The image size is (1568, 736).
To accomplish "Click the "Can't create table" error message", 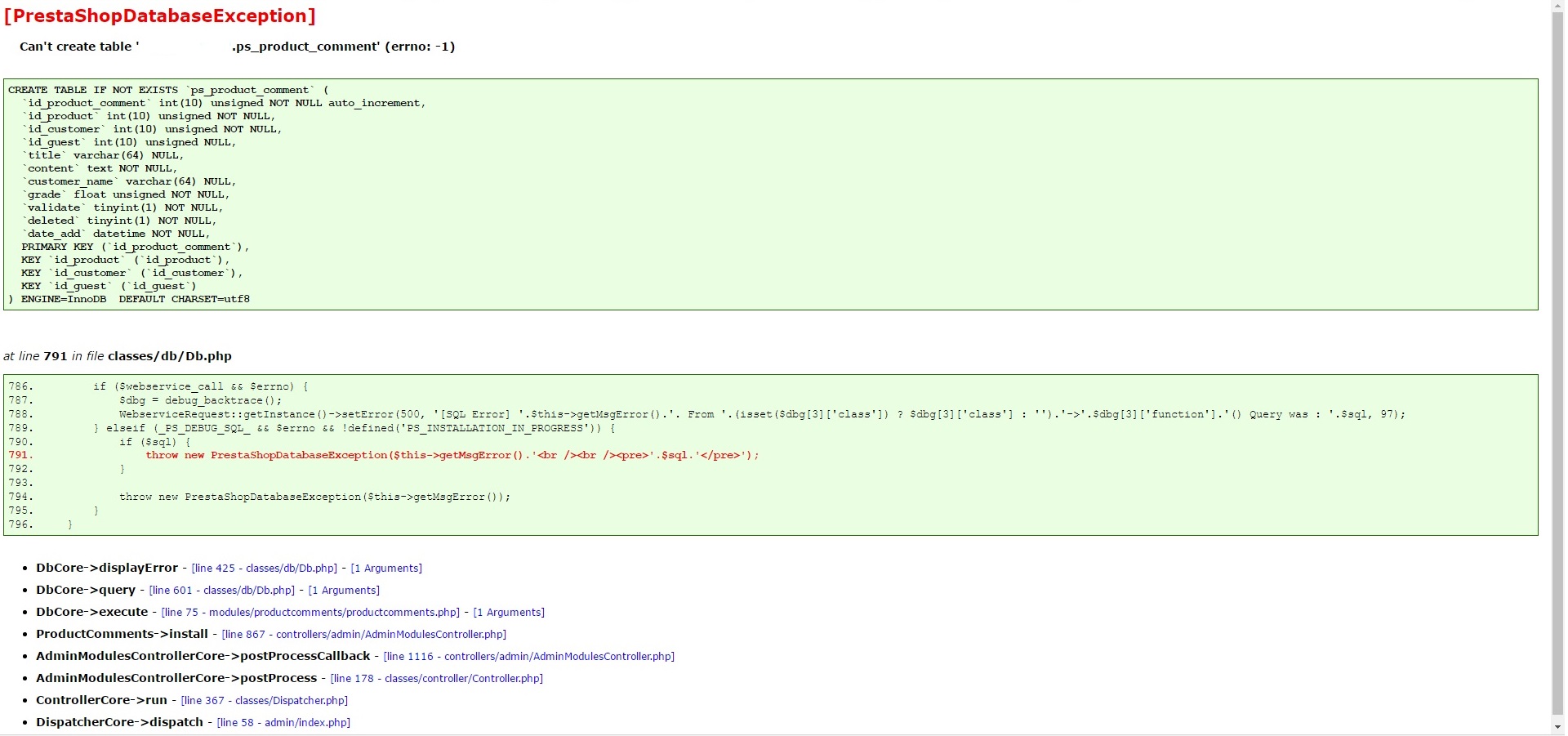I will point(238,47).
